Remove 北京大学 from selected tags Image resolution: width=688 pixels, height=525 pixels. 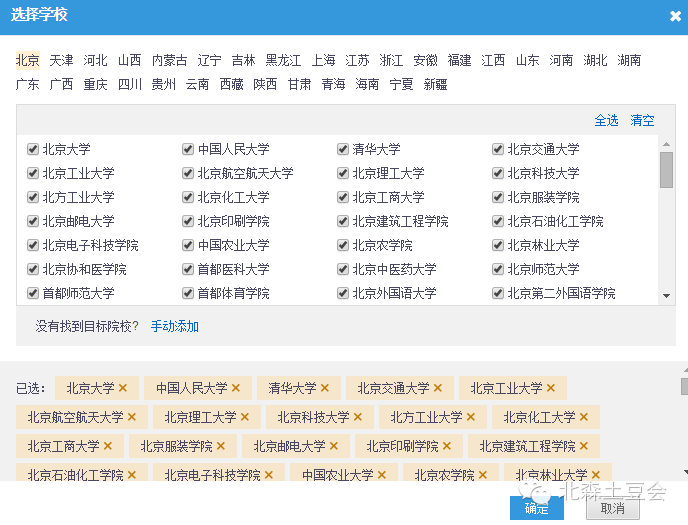pos(122,388)
